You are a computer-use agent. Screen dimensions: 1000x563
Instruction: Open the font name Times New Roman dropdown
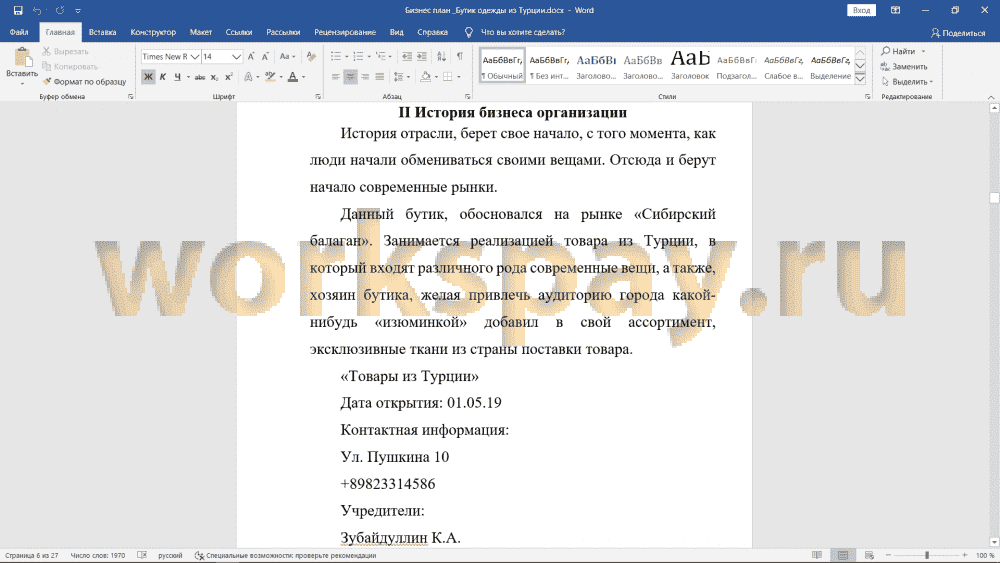pyautogui.click(x=195, y=57)
